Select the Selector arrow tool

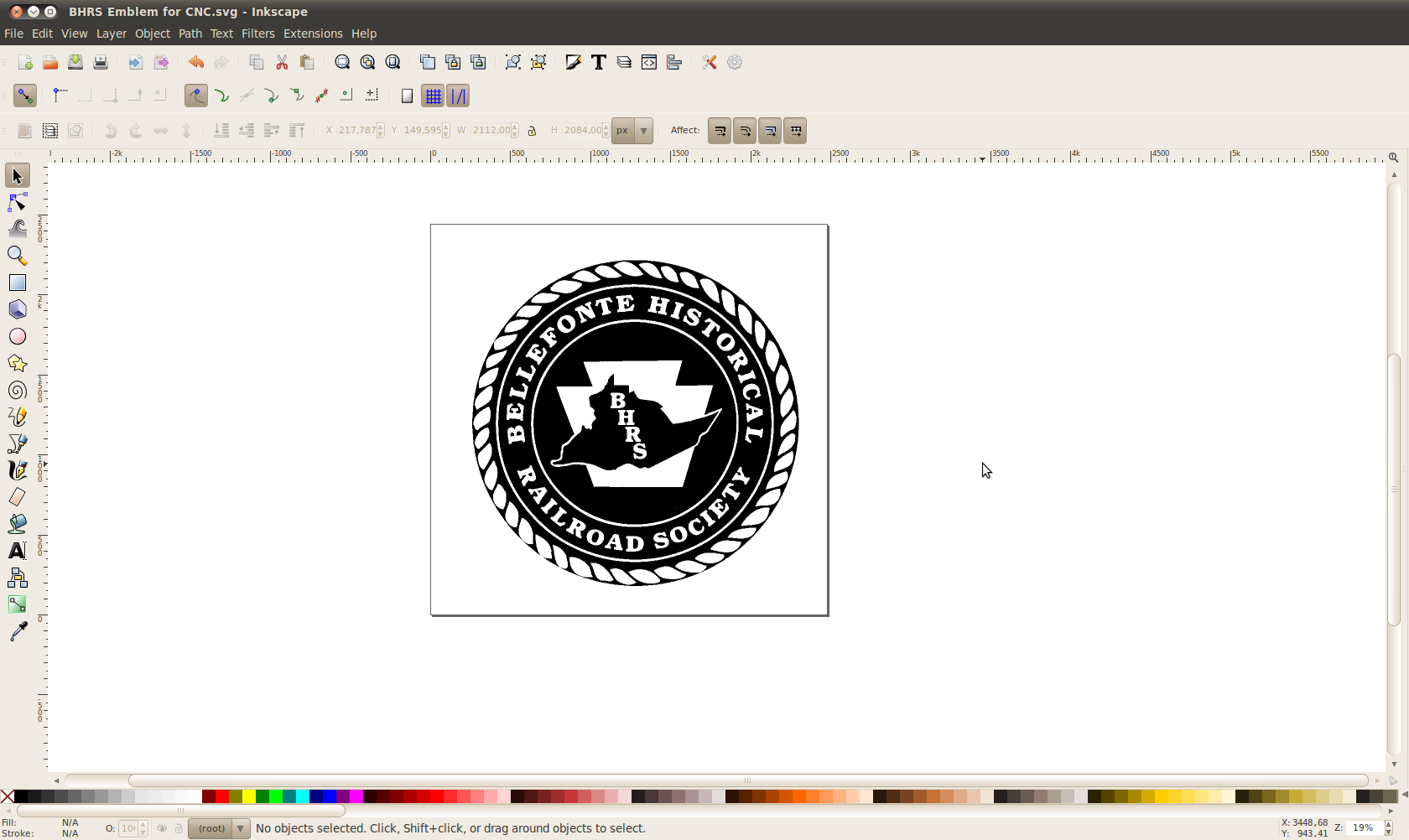[18, 175]
